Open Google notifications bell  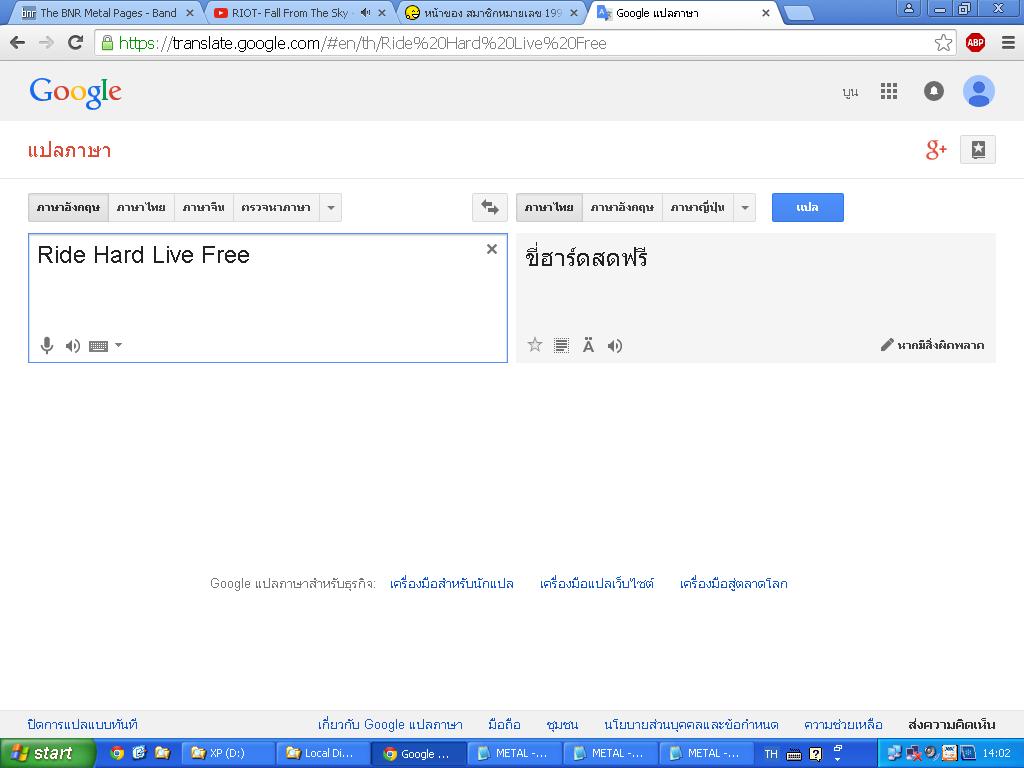tap(934, 91)
